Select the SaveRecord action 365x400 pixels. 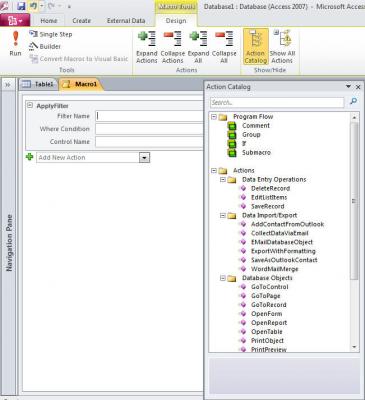(267, 206)
